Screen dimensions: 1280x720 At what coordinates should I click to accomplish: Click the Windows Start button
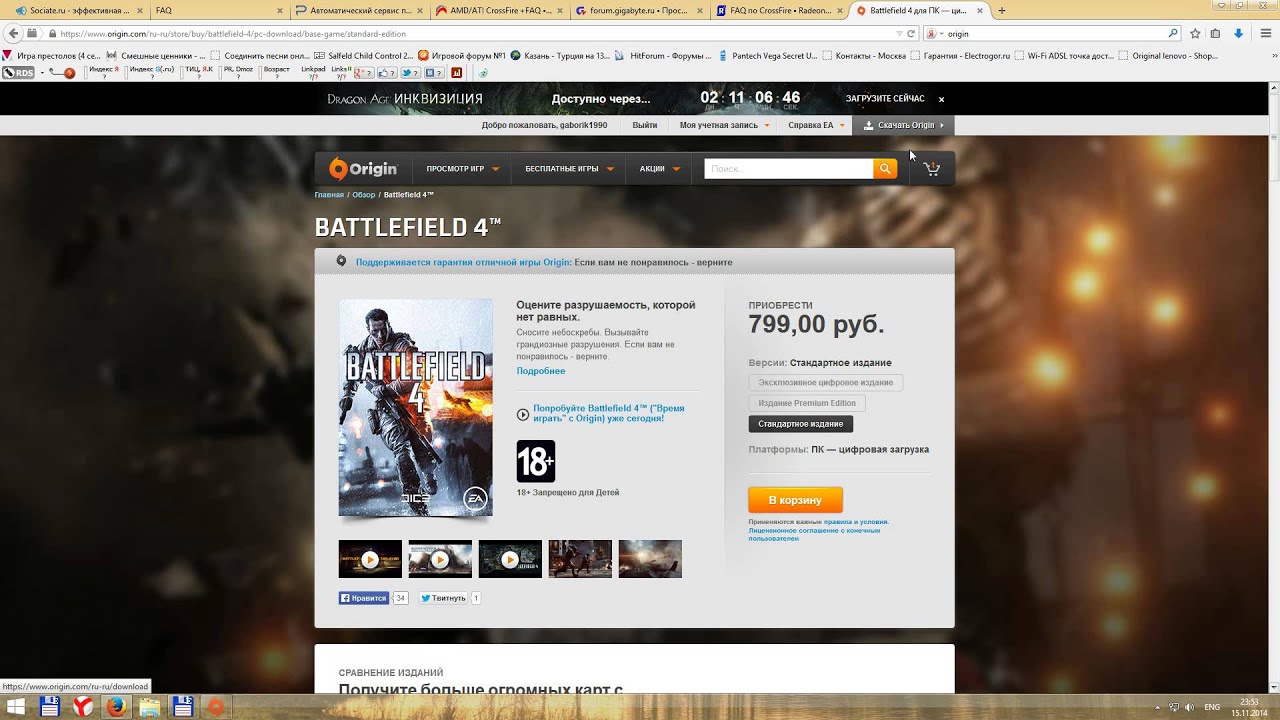(16, 707)
